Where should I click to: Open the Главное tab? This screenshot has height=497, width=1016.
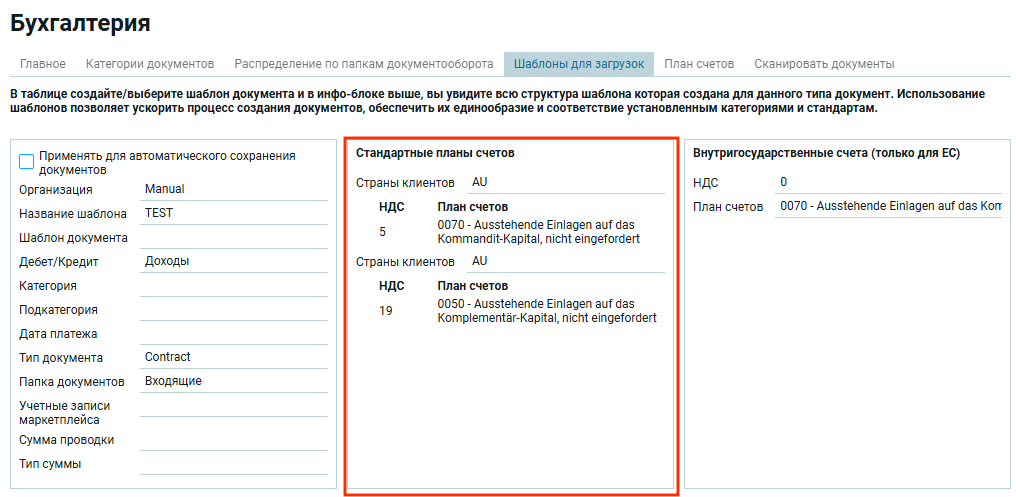click(x=43, y=64)
